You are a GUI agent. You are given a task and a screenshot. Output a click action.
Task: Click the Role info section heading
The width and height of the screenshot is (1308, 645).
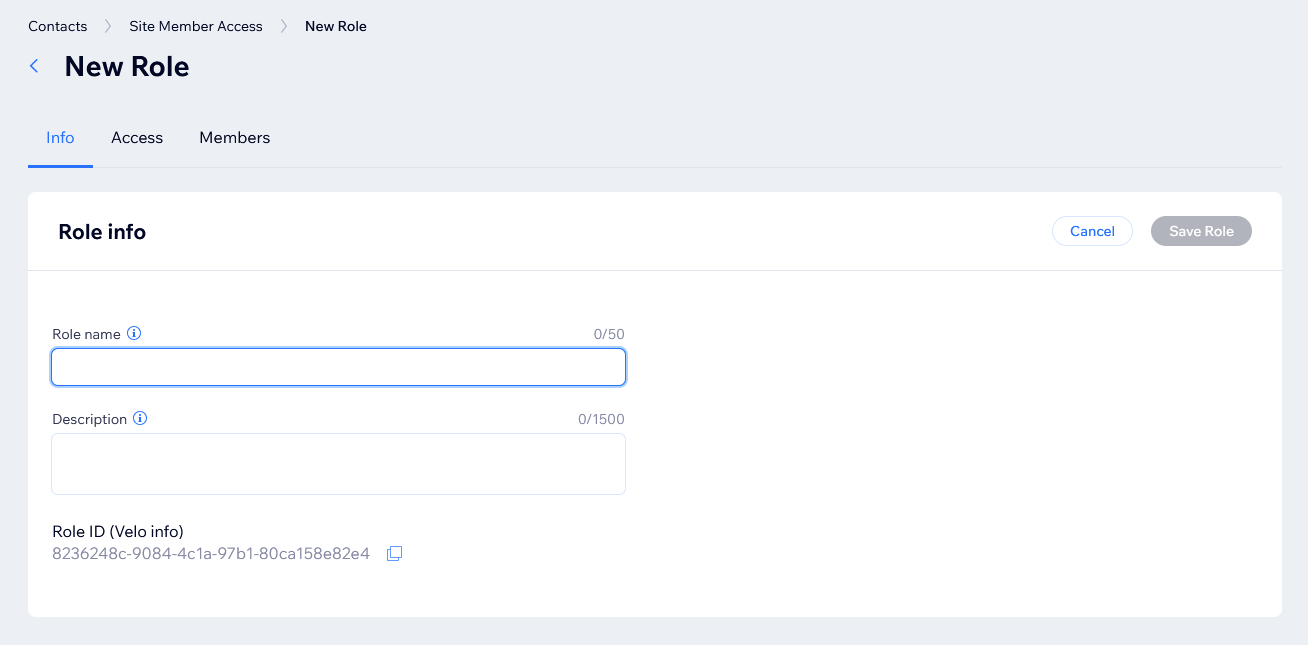click(102, 232)
